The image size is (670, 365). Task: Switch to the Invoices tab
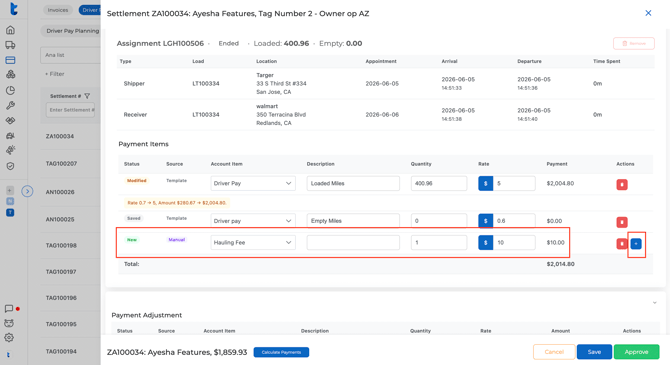click(x=58, y=10)
